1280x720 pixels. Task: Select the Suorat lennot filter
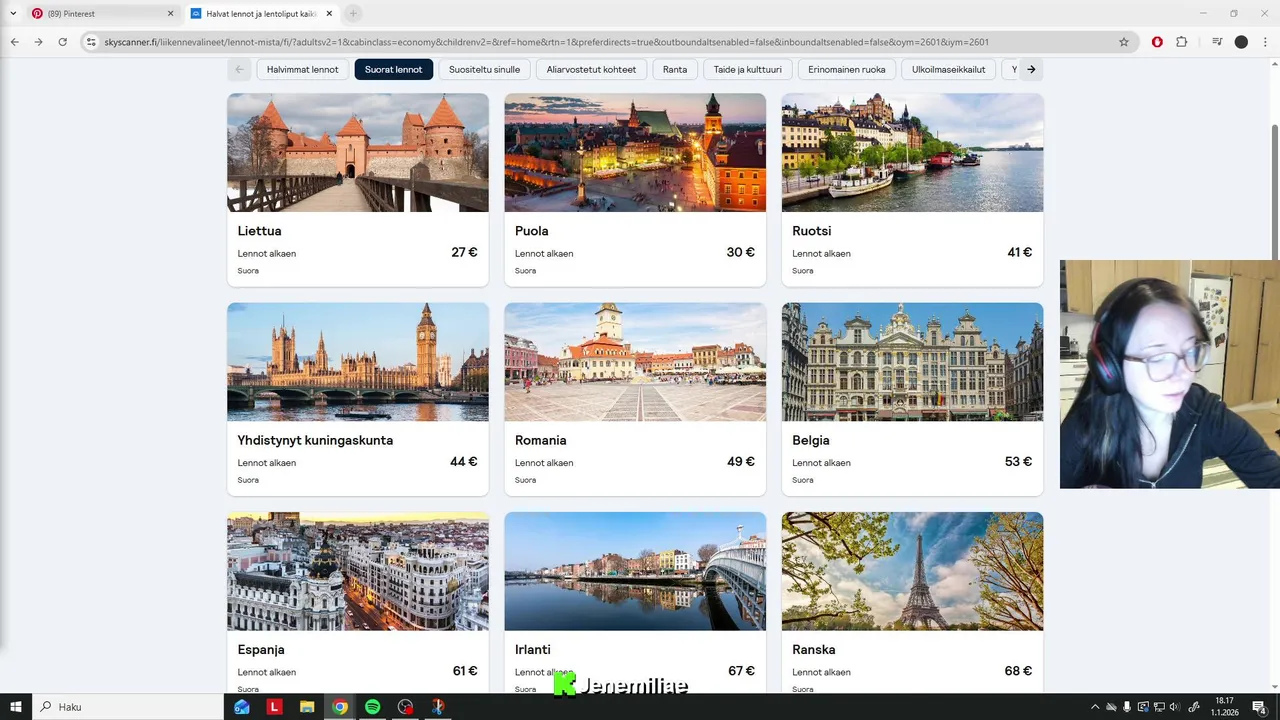click(x=393, y=69)
